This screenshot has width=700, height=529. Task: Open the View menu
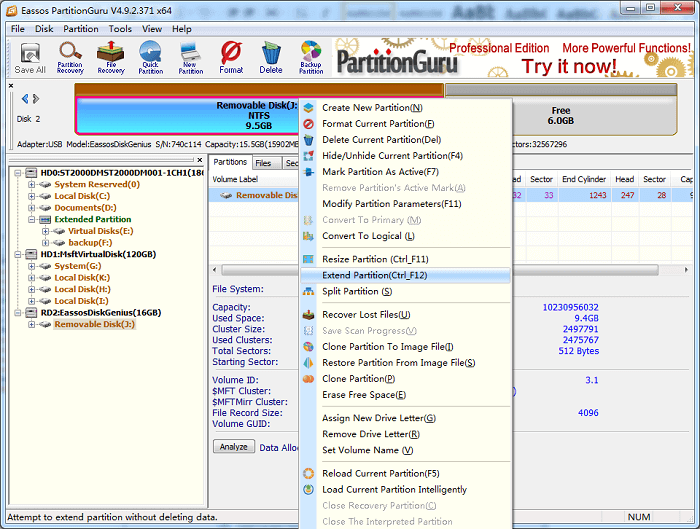152,29
